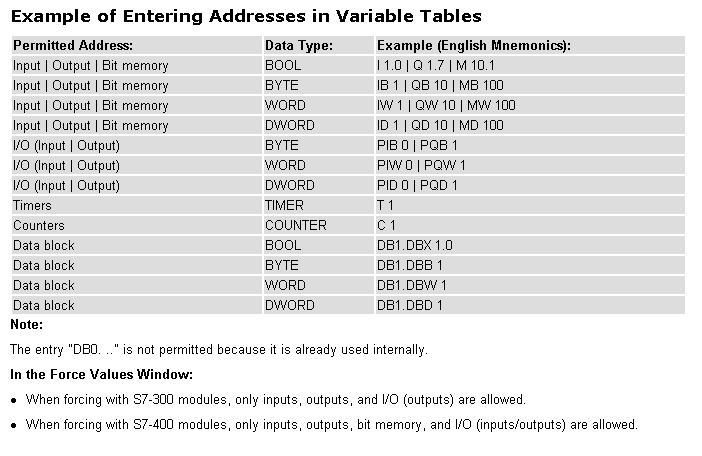Select the "PIW 0 | PQW 1" cell
The image size is (702, 456).
click(421, 165)
